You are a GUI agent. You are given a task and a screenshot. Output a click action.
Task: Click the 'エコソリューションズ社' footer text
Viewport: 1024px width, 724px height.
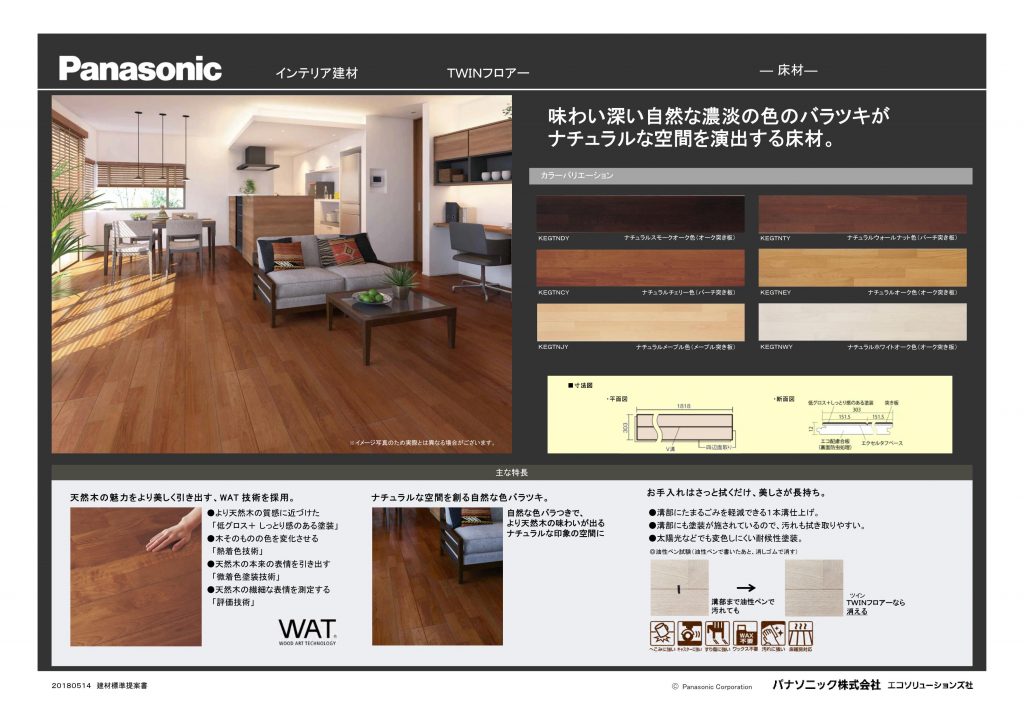(x=931, y=685)
